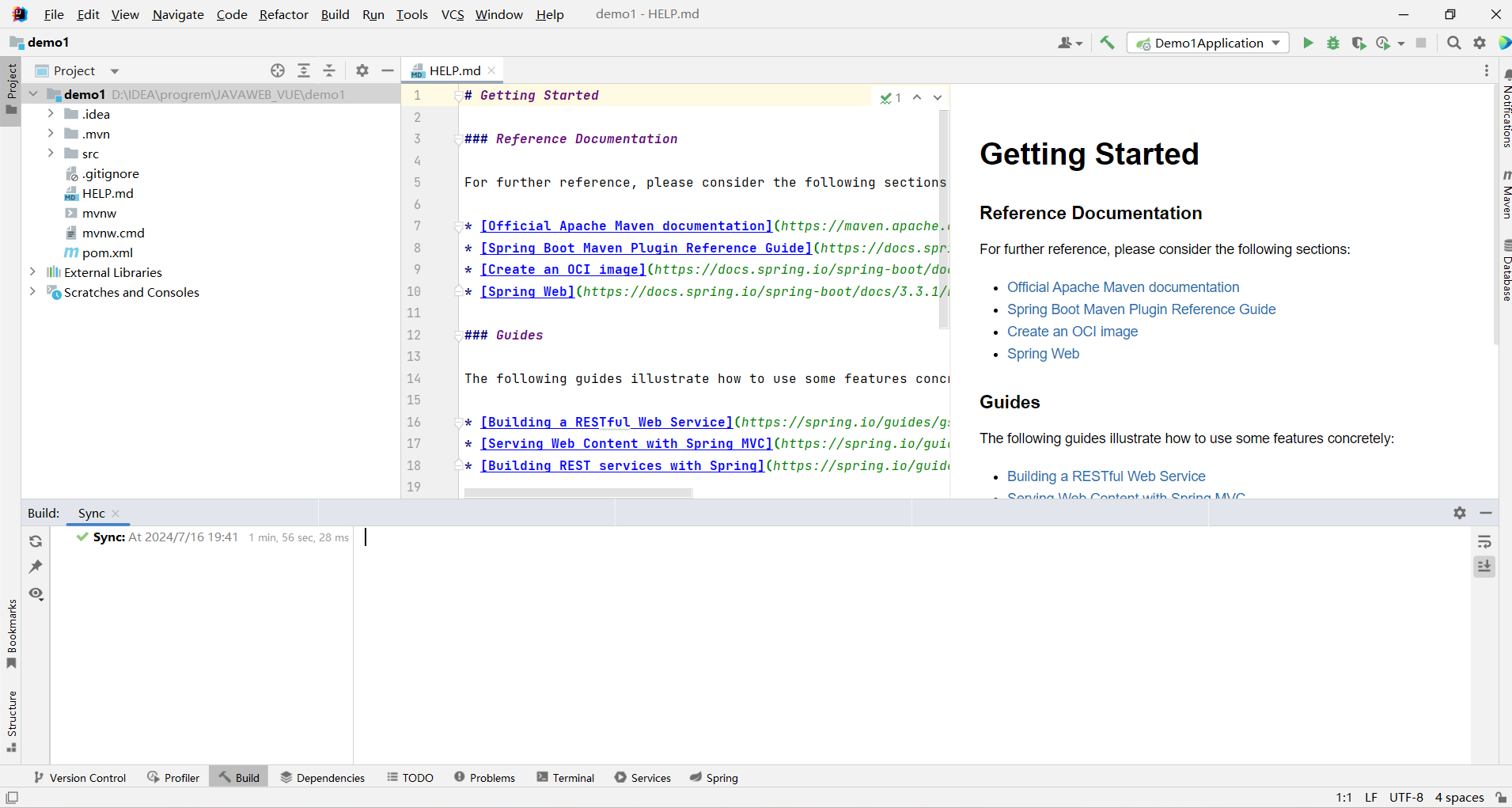Click the editor horizontal scrollbar thumb
1512x808 pixels.
click(578, 493)
